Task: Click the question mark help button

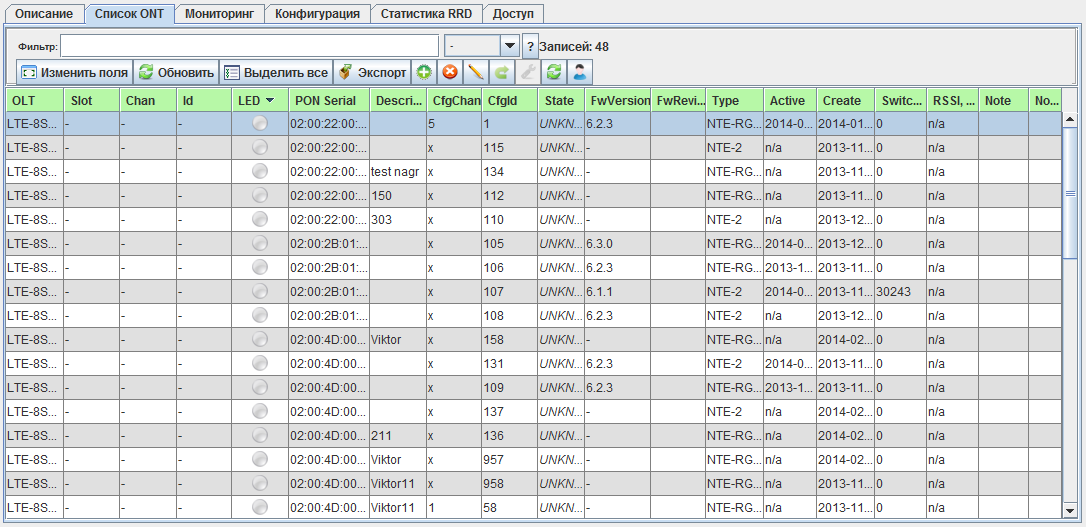Action: (530, 46)
